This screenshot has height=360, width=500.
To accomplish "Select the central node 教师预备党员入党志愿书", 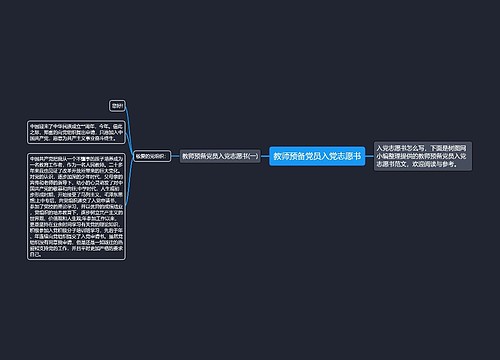I will (x=317, y=156).
